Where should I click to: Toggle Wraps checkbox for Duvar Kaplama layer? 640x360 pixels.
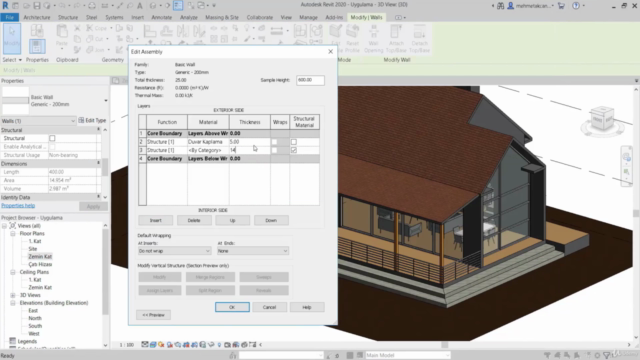[274, 142]
